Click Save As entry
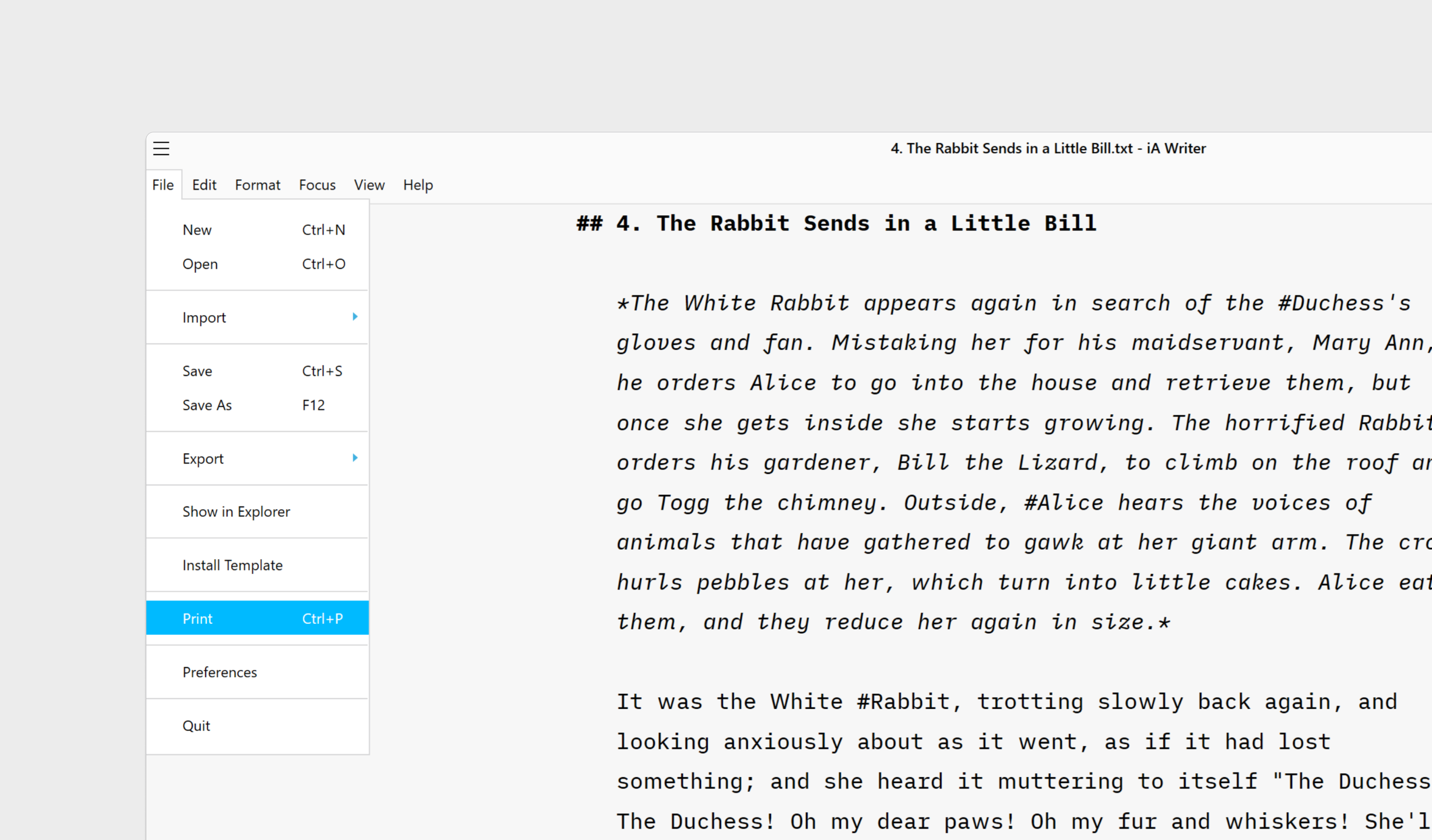The image size is (1432, 840). click(x=257, y=405)
